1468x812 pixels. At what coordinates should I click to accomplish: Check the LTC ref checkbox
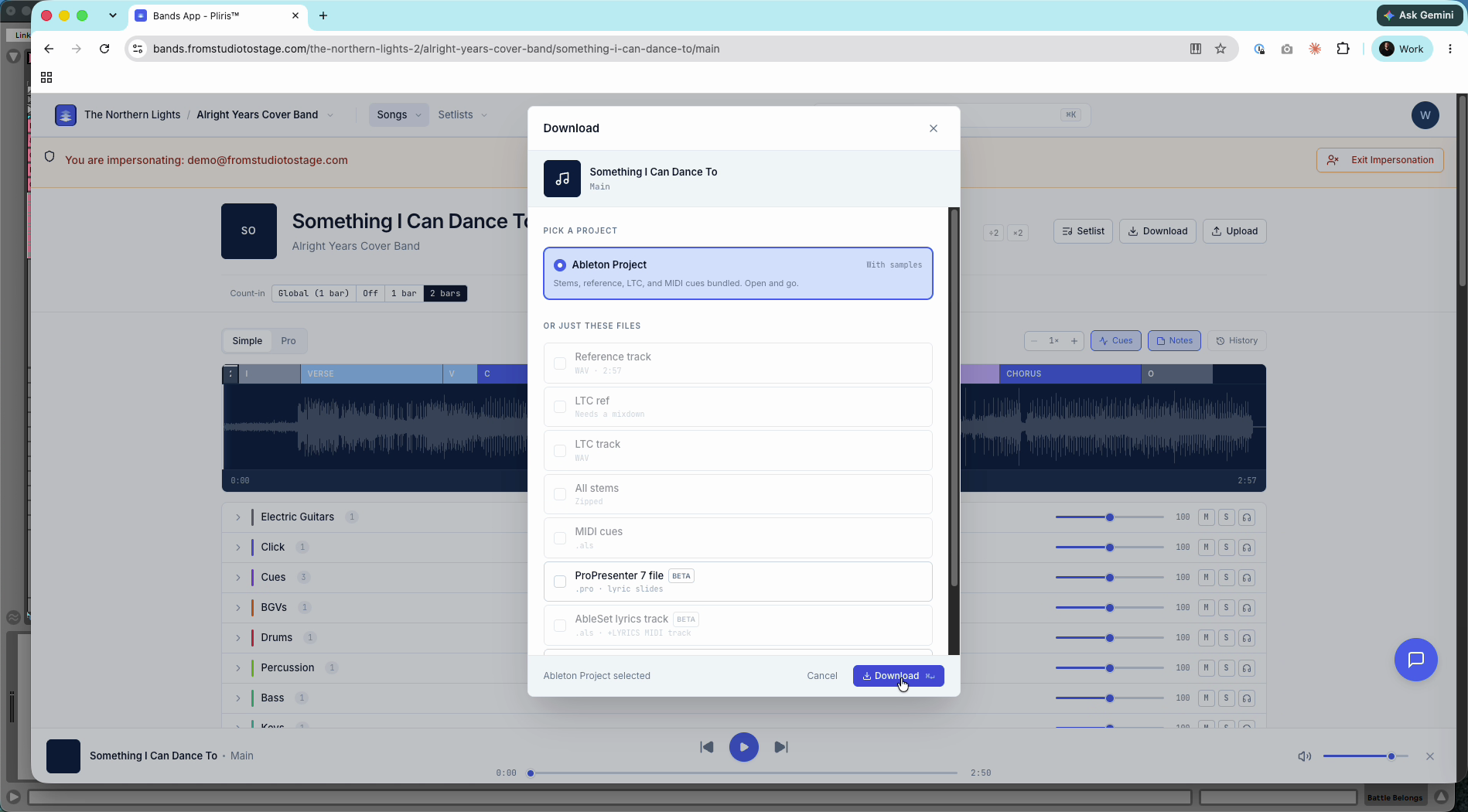(x=560, y=407)
